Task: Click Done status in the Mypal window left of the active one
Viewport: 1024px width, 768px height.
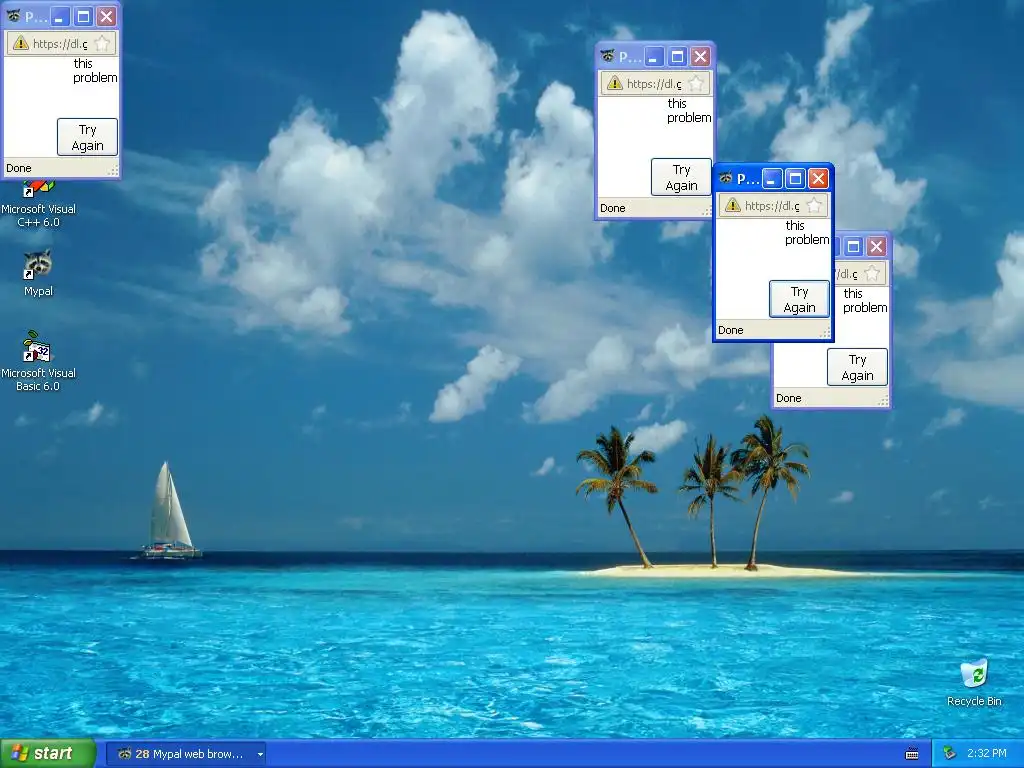Action: [613, 208]
